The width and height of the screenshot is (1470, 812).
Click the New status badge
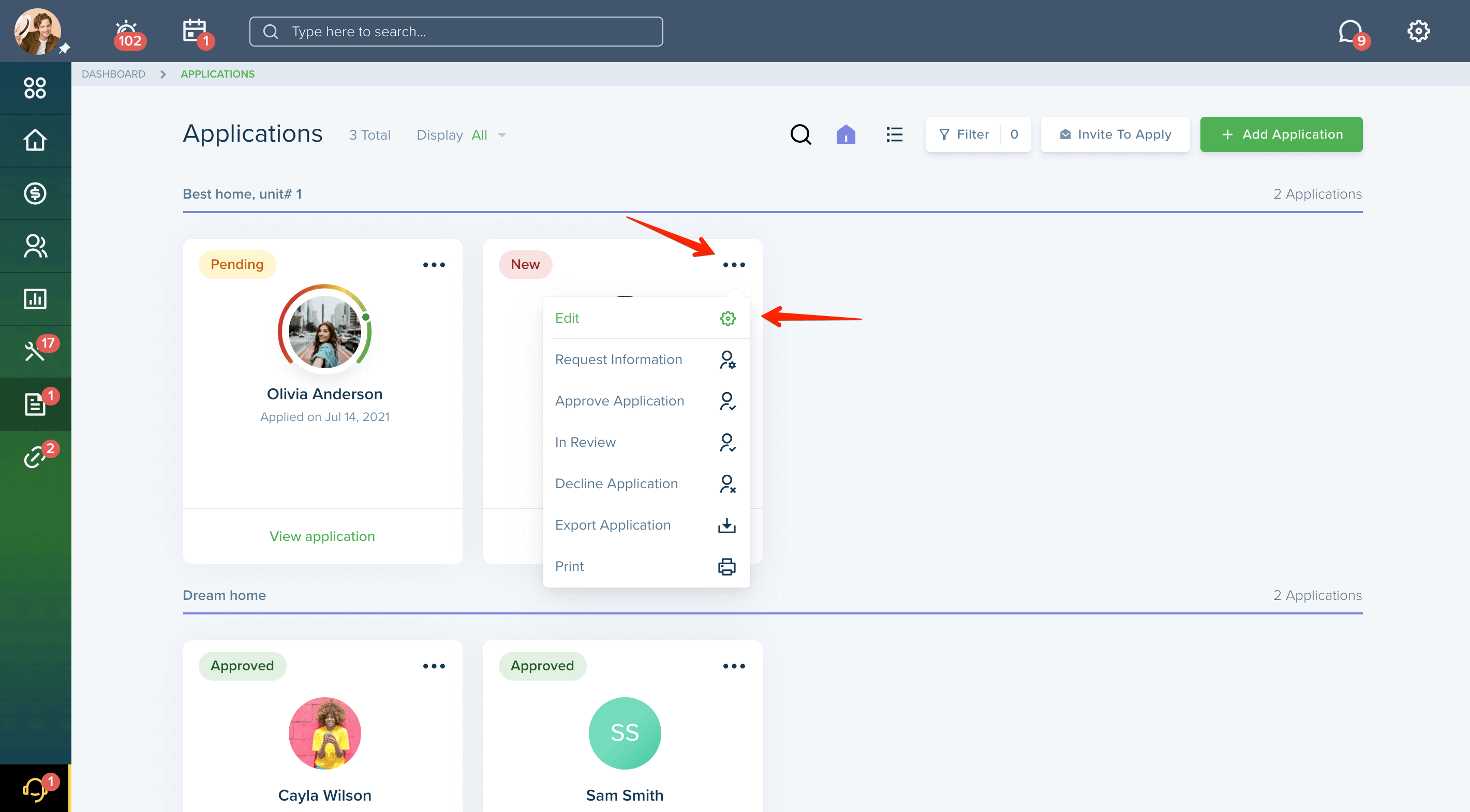tap(525, 265)
